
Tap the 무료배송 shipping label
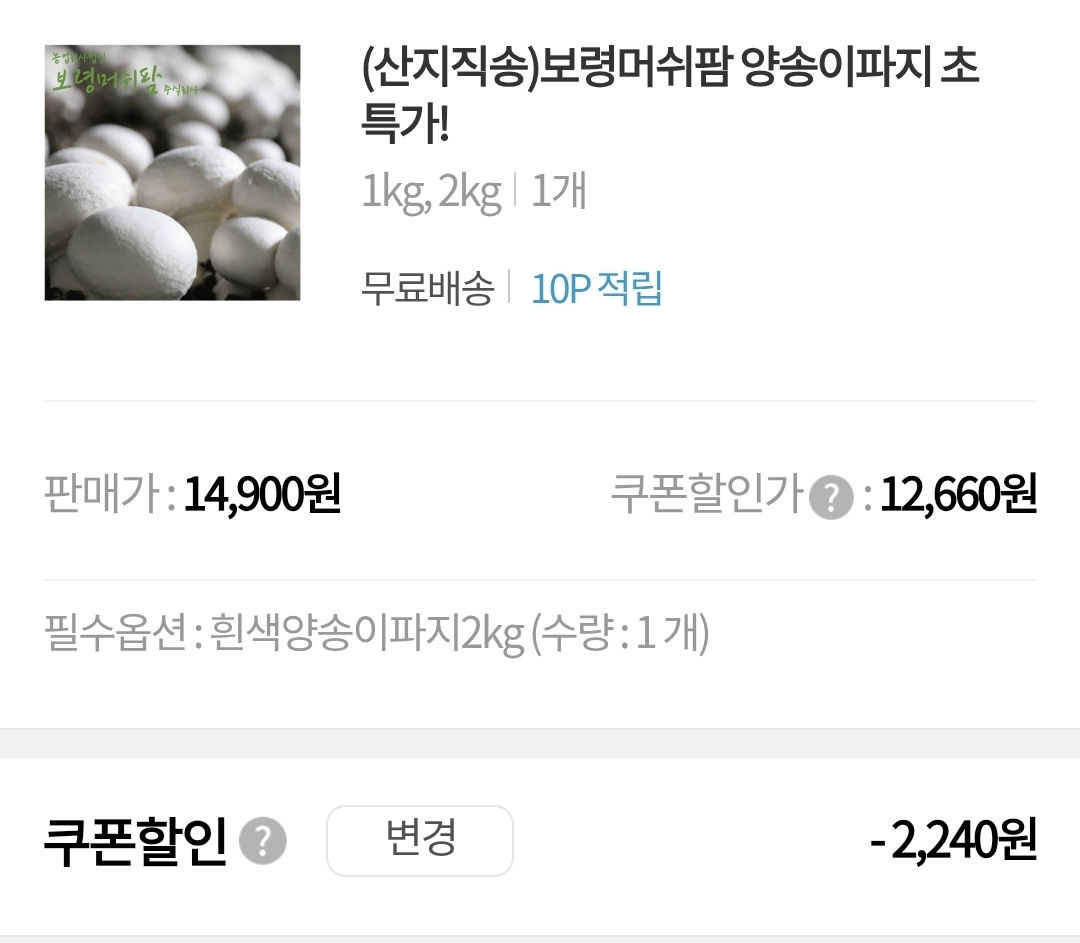(x=428, y=289)
